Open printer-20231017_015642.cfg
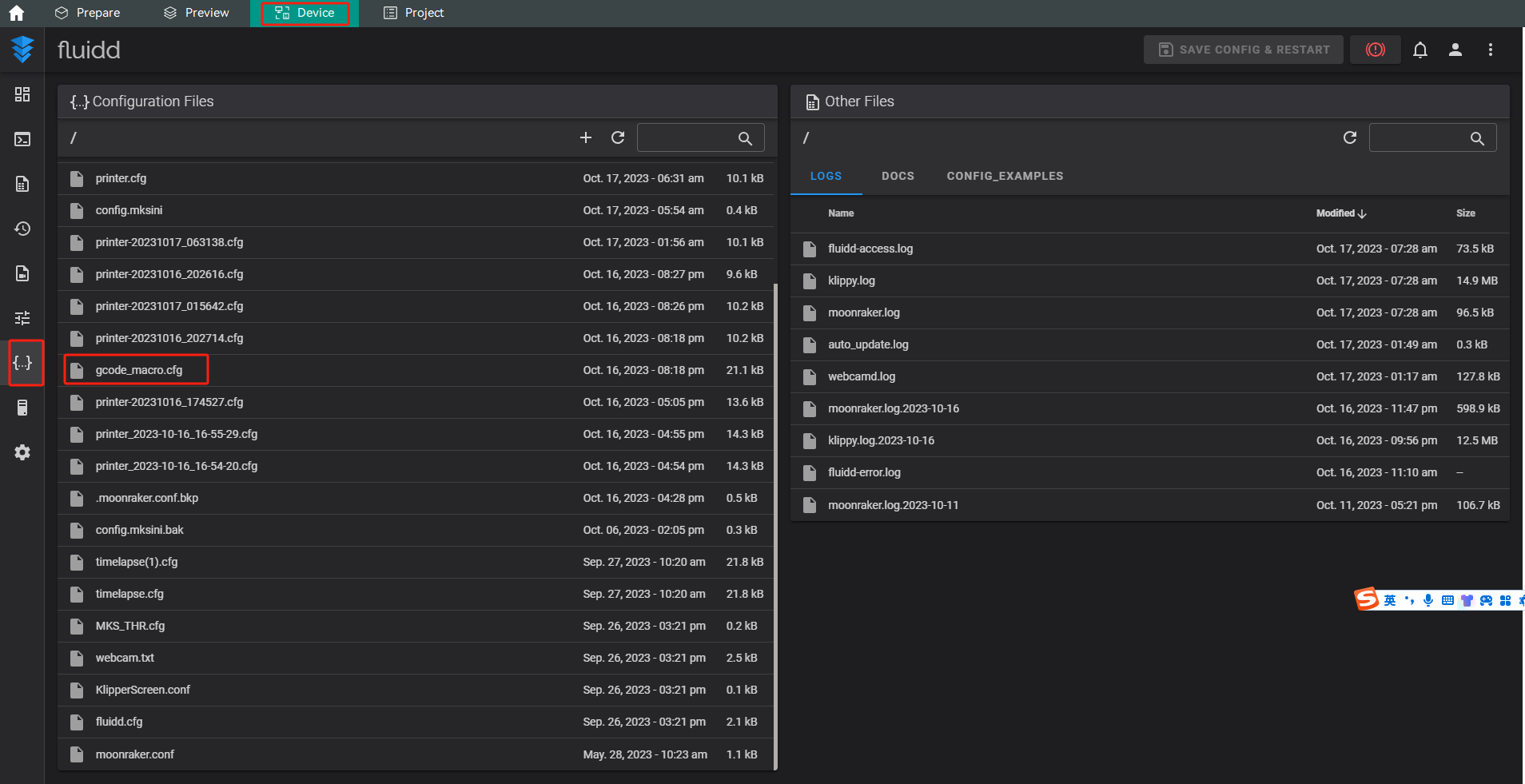The height and width of the screenshot is (784, 1525). tap(416, 306)
